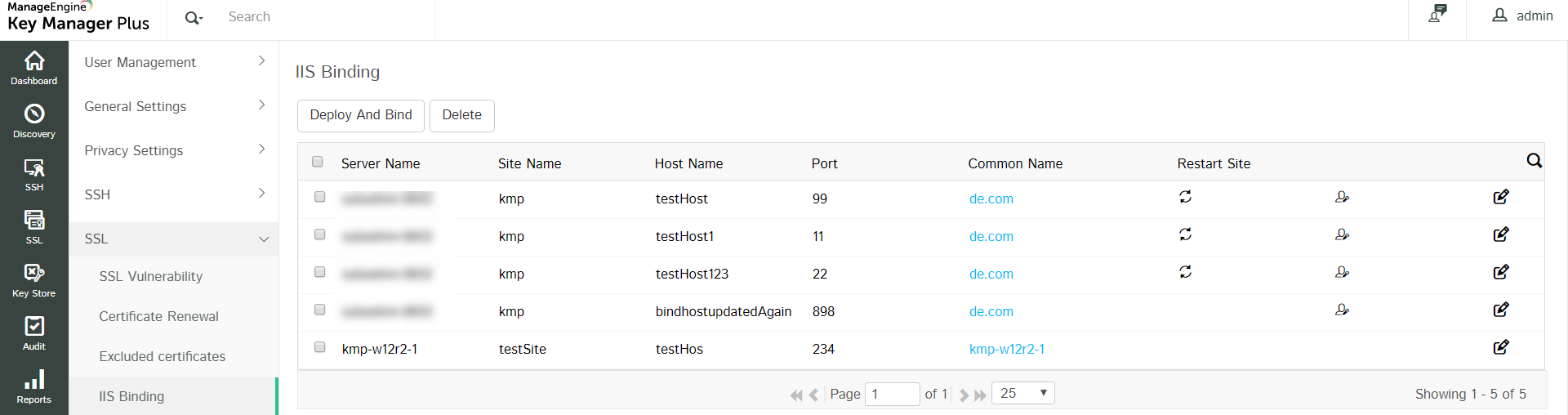Select SSL Vulnerability in the sidebar
The width and height of the screenshot is (1568, 415).
[151, 276]
